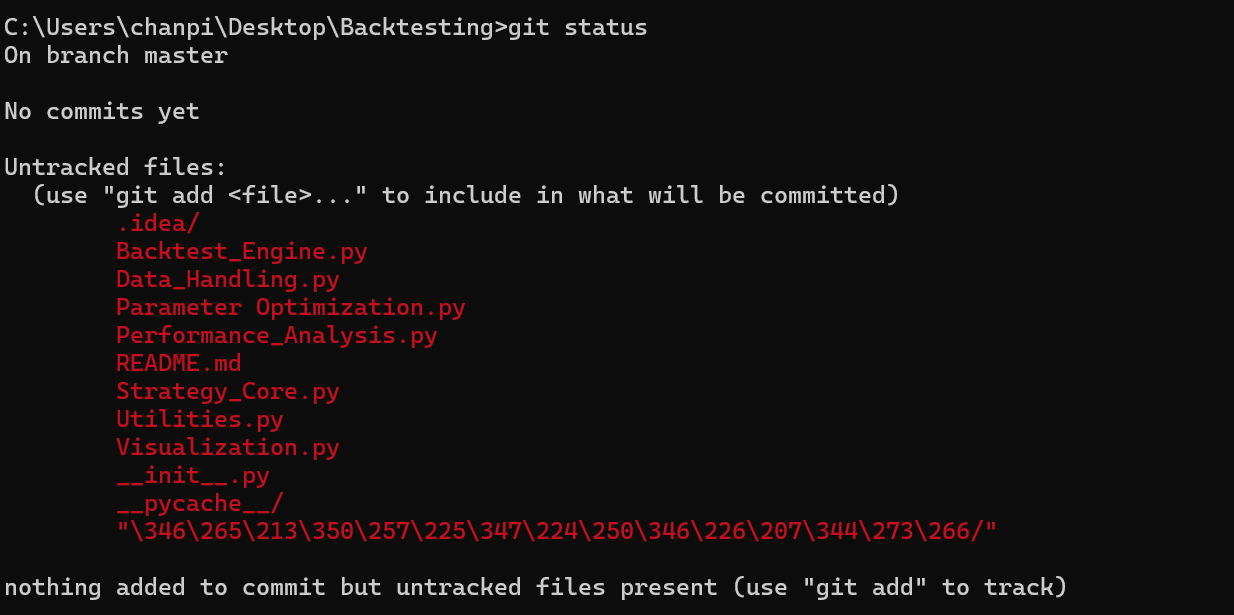The height and width of the screenshot is (615, 1234).
Task: Click the octal-escaped folder name in quotes
Action: (556, 531)
